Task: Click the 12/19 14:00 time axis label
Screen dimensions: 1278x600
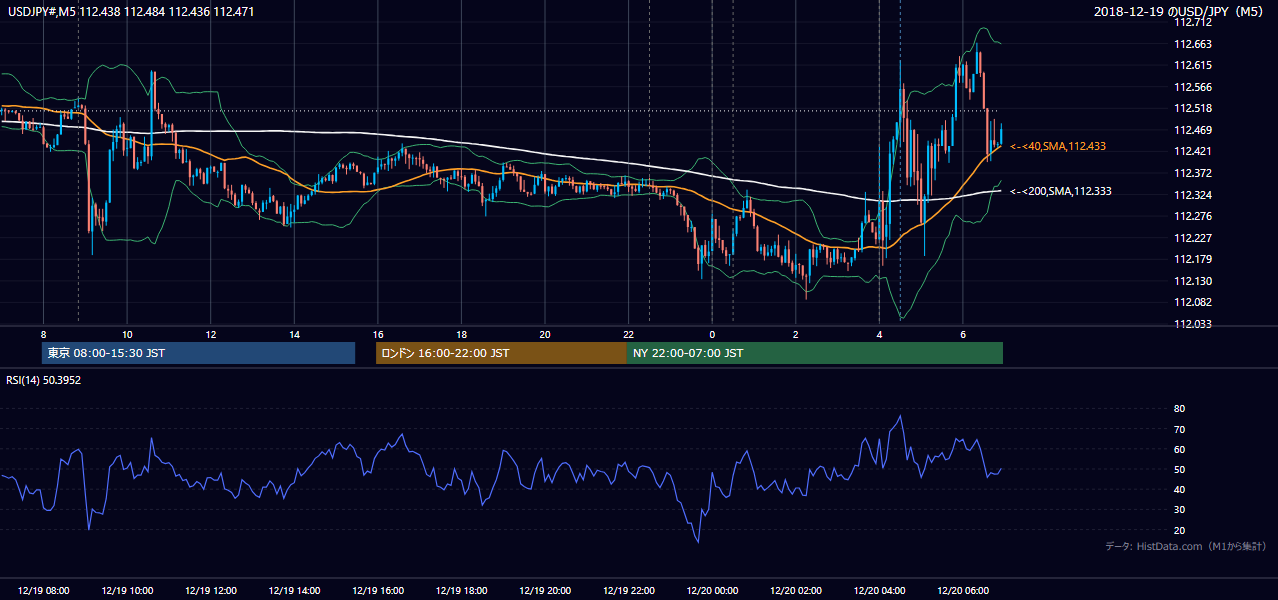Action: point(294,591)
